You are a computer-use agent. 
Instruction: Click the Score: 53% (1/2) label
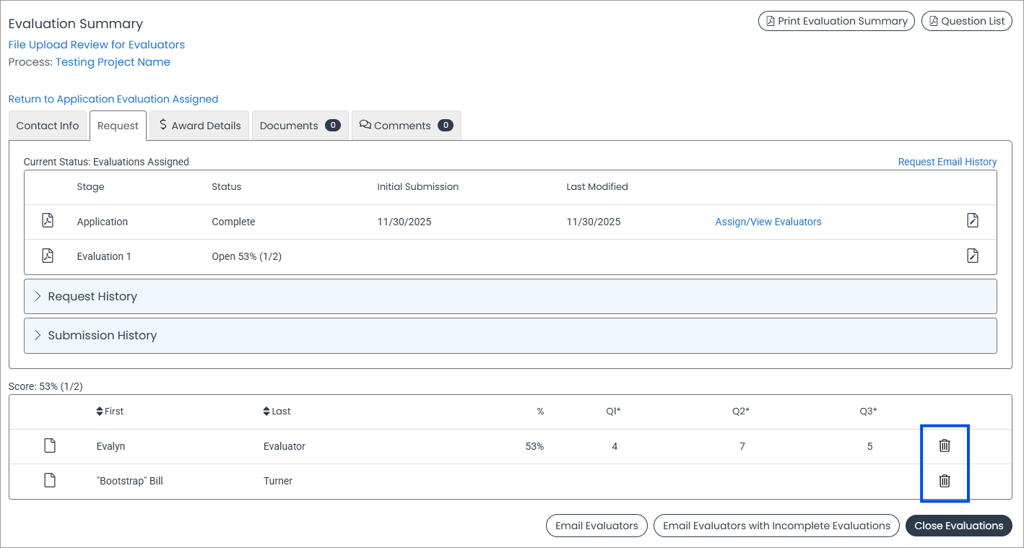[x=46, y=387]
